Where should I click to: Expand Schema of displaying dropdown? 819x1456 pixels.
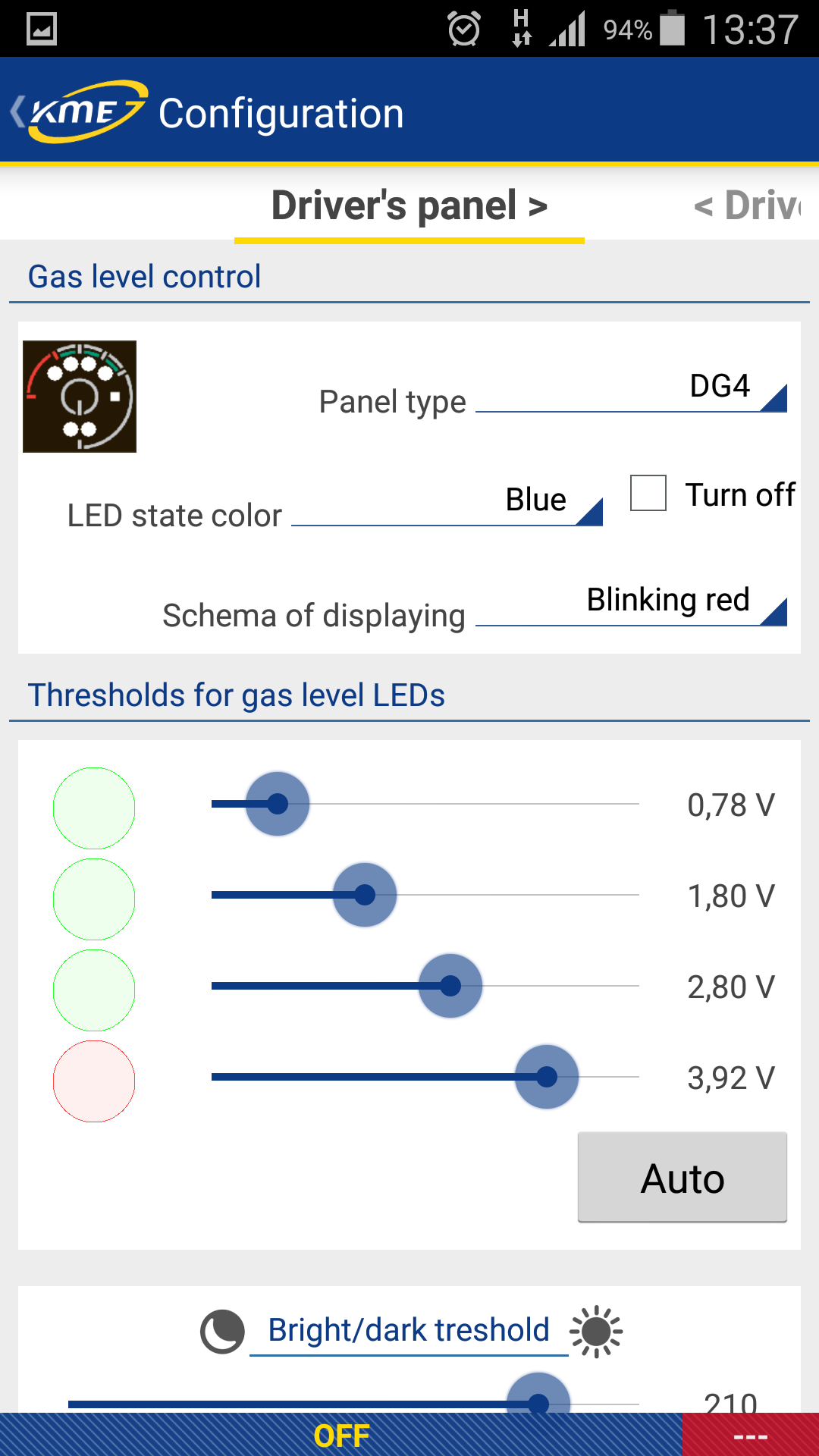631,603
